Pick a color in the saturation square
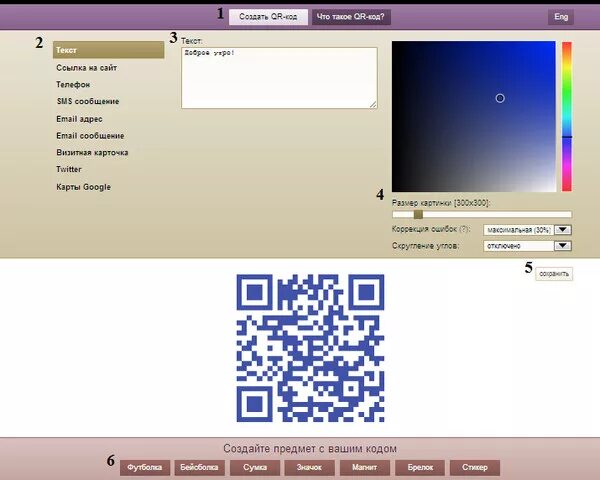Image resolution: width=600 pixels, height=480 pixels. tap(474, 116)
